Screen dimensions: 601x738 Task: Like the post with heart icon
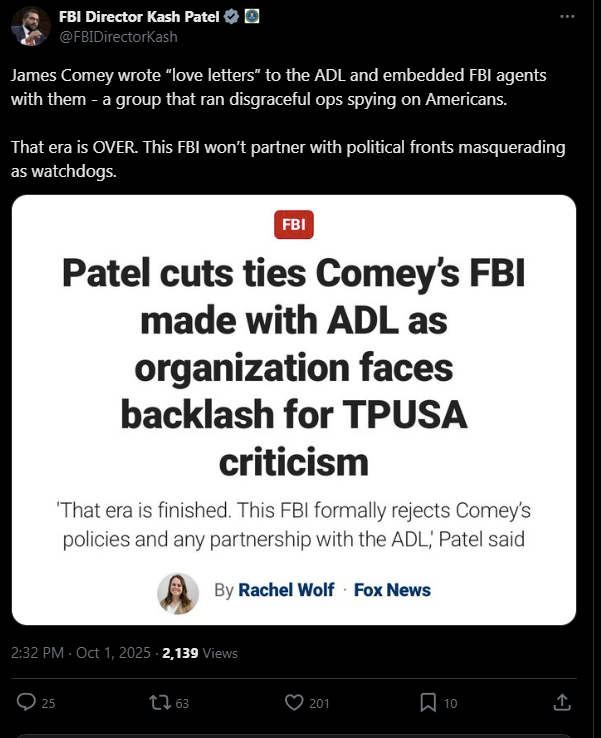point(294,703)
